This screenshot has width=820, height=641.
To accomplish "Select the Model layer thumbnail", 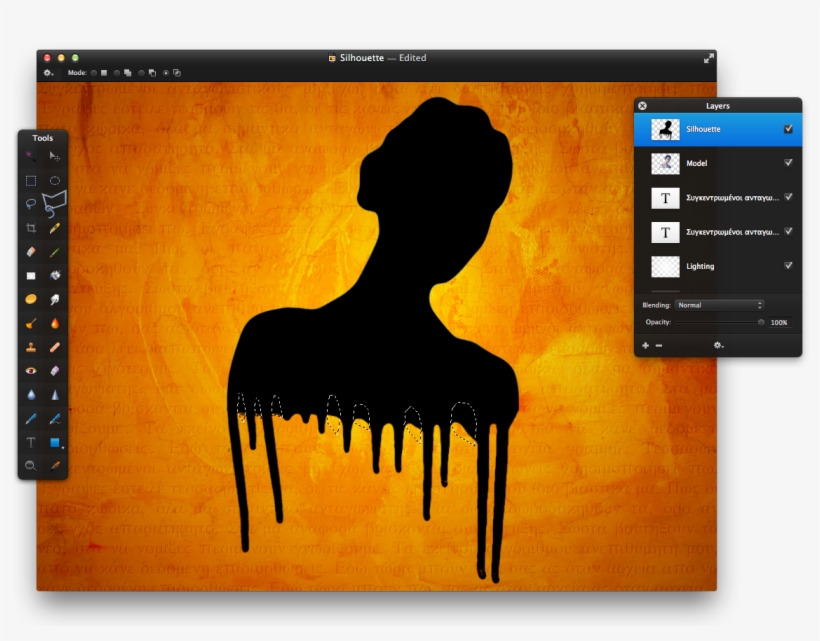I will [665, 164].
